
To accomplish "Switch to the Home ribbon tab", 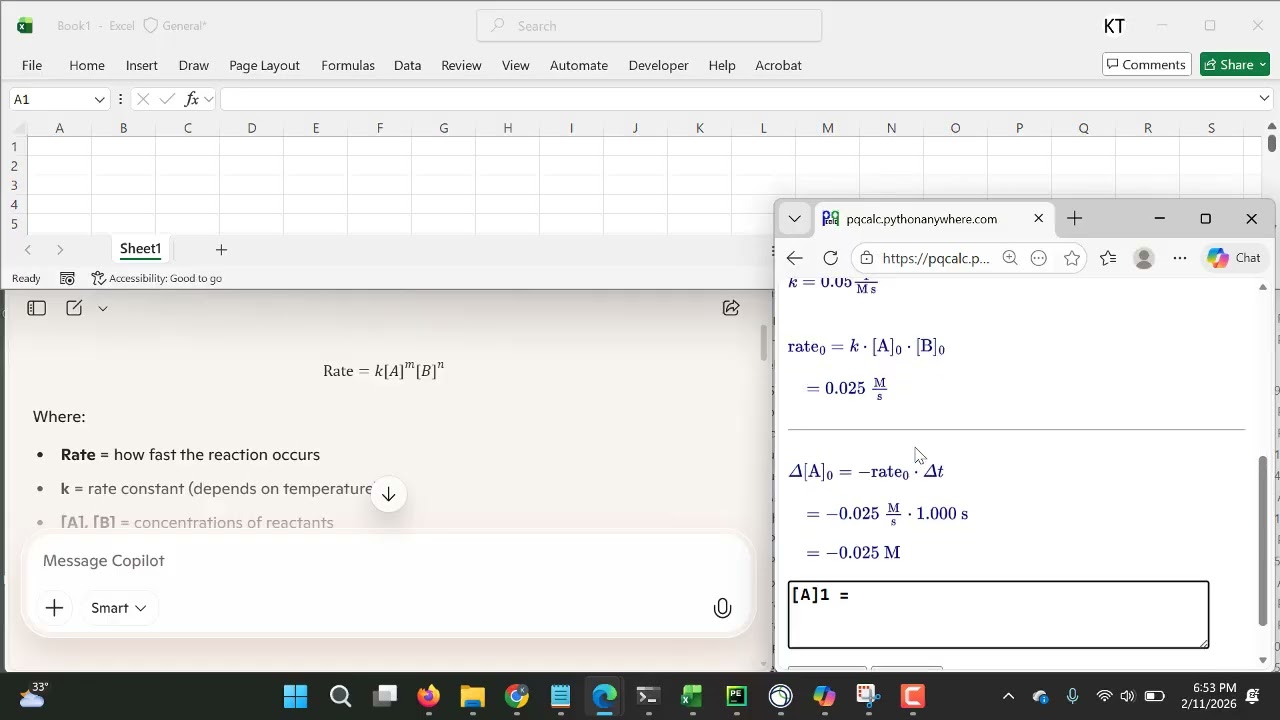I will (x=87, y=65).
